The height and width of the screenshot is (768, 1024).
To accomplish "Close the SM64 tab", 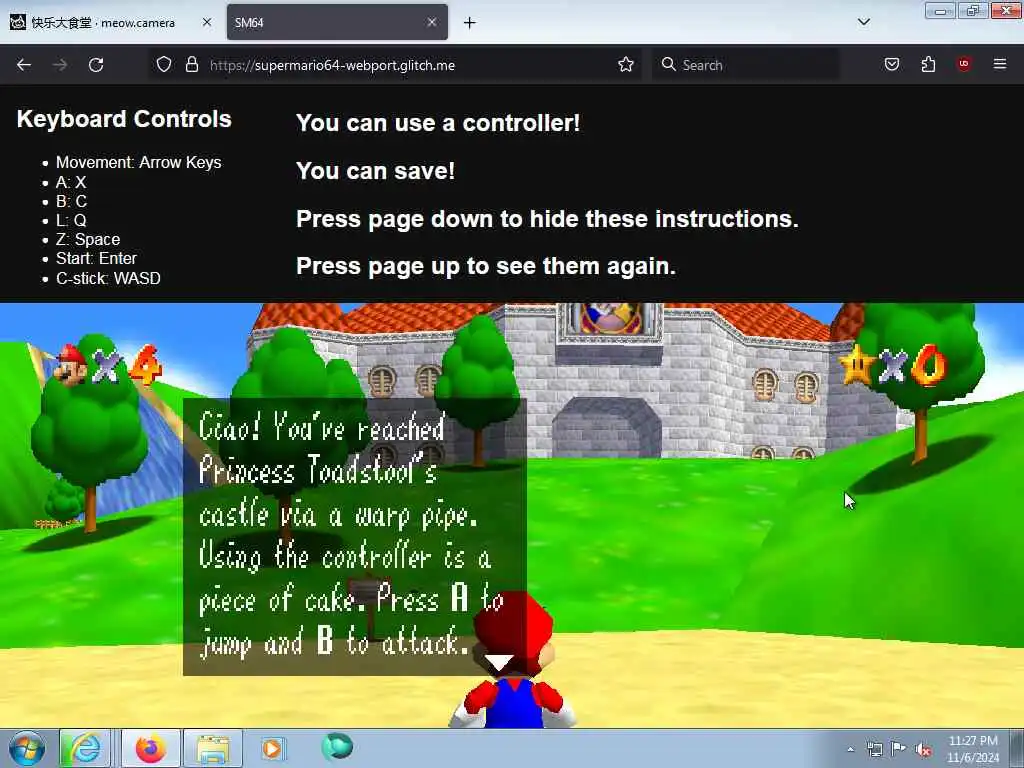I will tap(432, 22).
